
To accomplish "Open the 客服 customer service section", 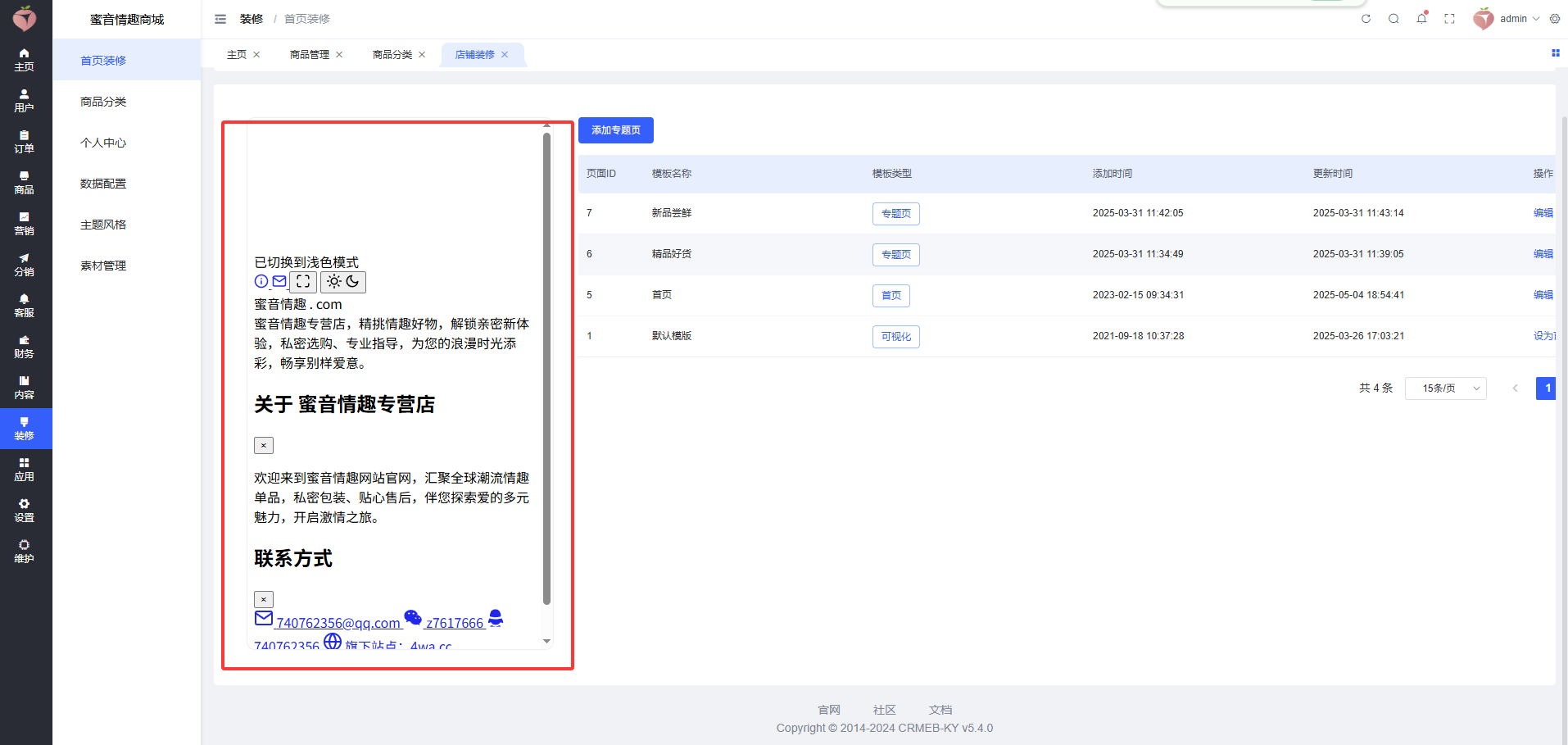I will coord(25,306).
